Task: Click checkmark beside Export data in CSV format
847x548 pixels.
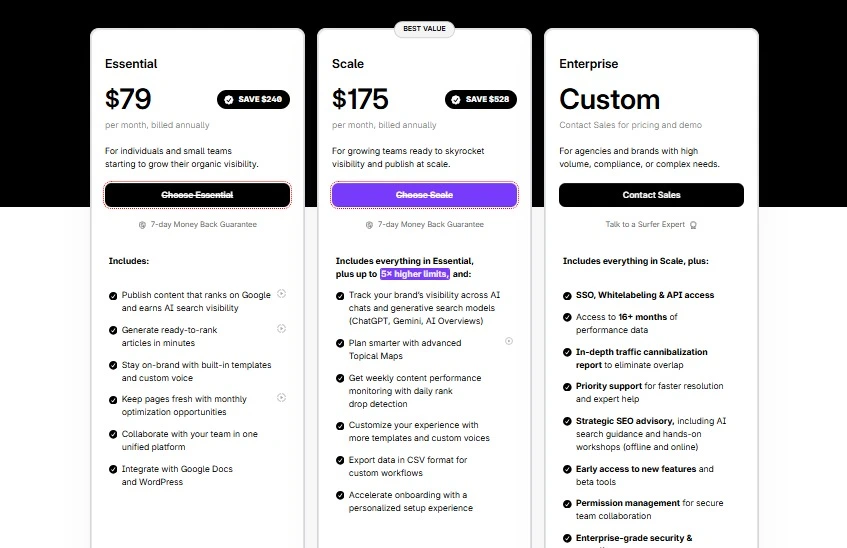Action: pos(340,460)
